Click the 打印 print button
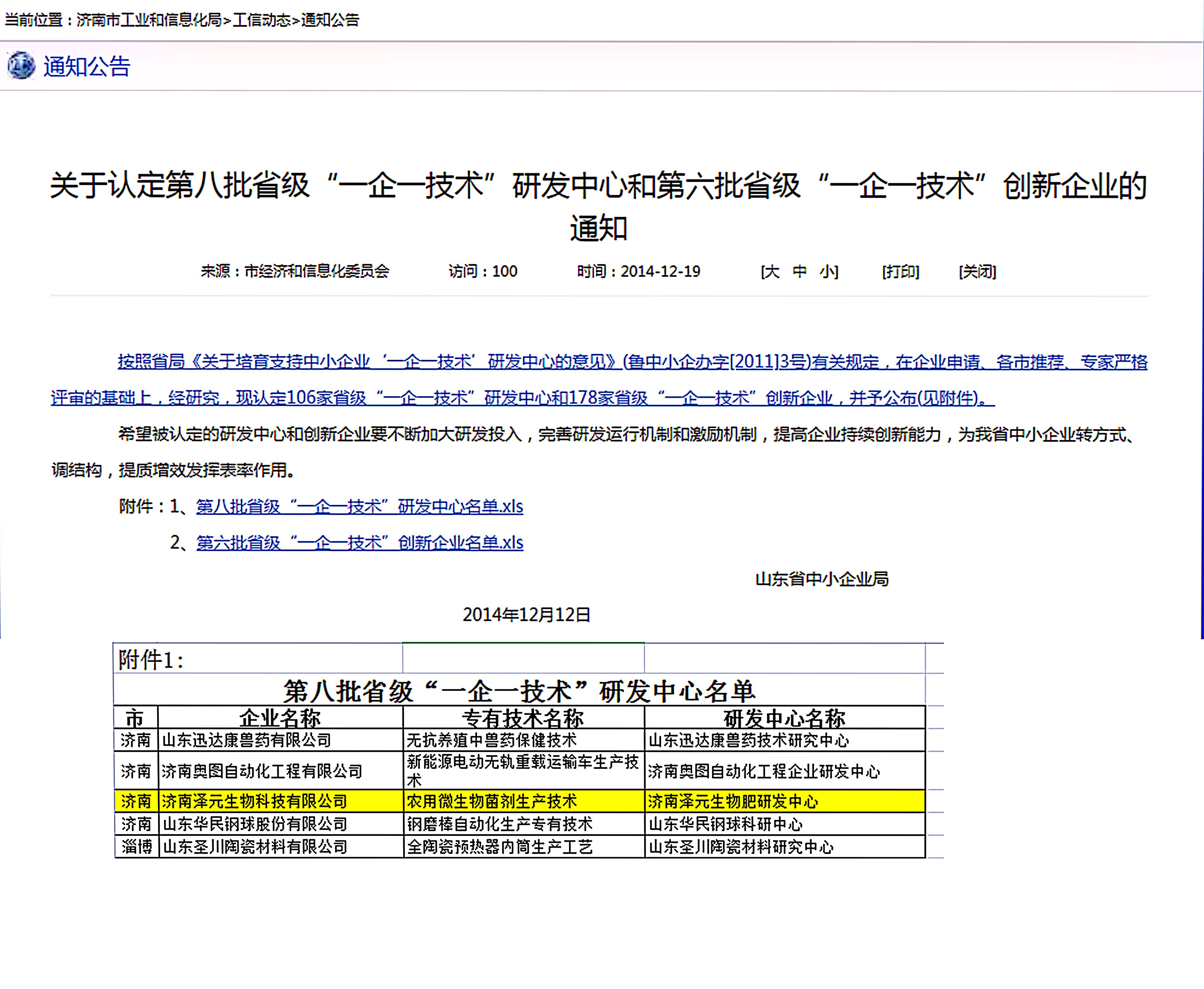1204x989 pixels. (x=901, y=272)
